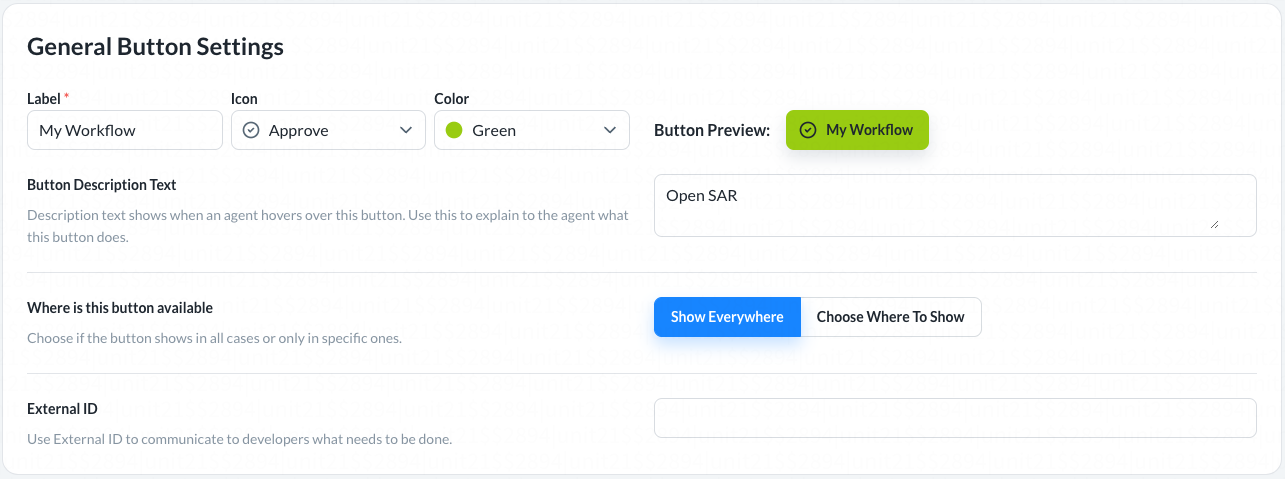This screenshot has height=479, width=1285.
Task: Focus the empty External ID input field
Action: click(x=954, y=418)
